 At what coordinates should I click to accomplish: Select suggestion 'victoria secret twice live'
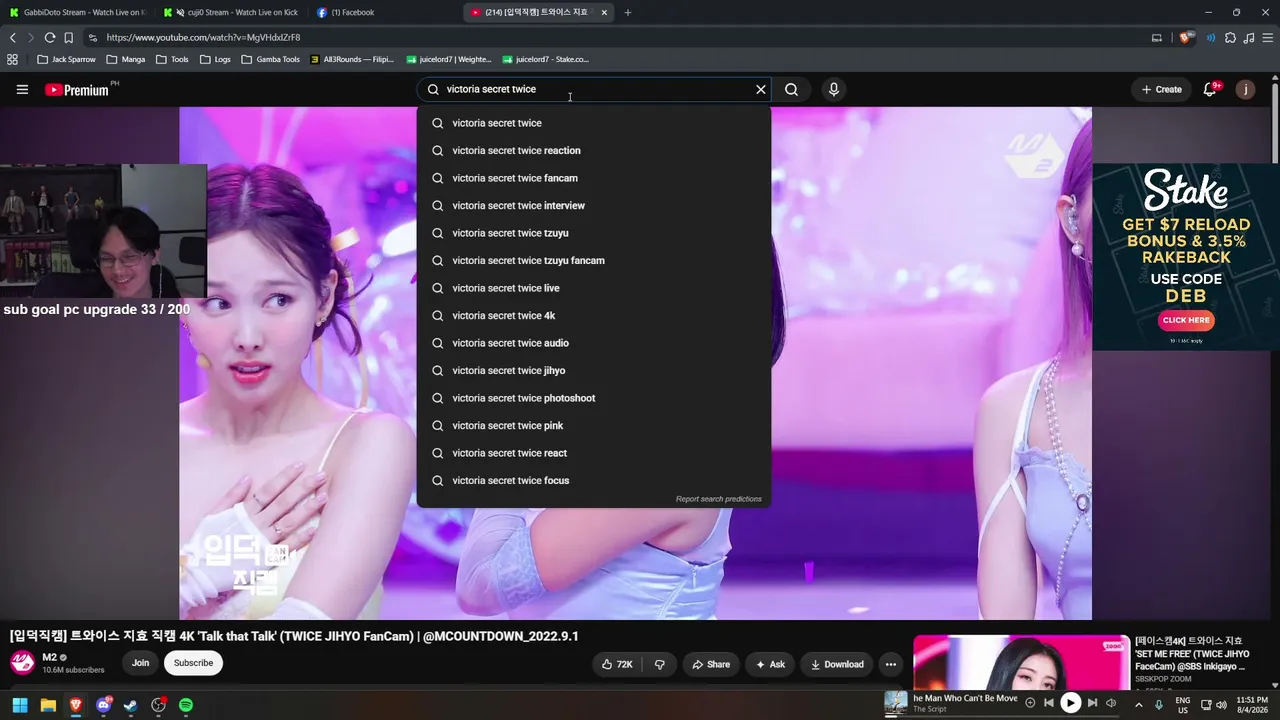[x=594, y=288]
